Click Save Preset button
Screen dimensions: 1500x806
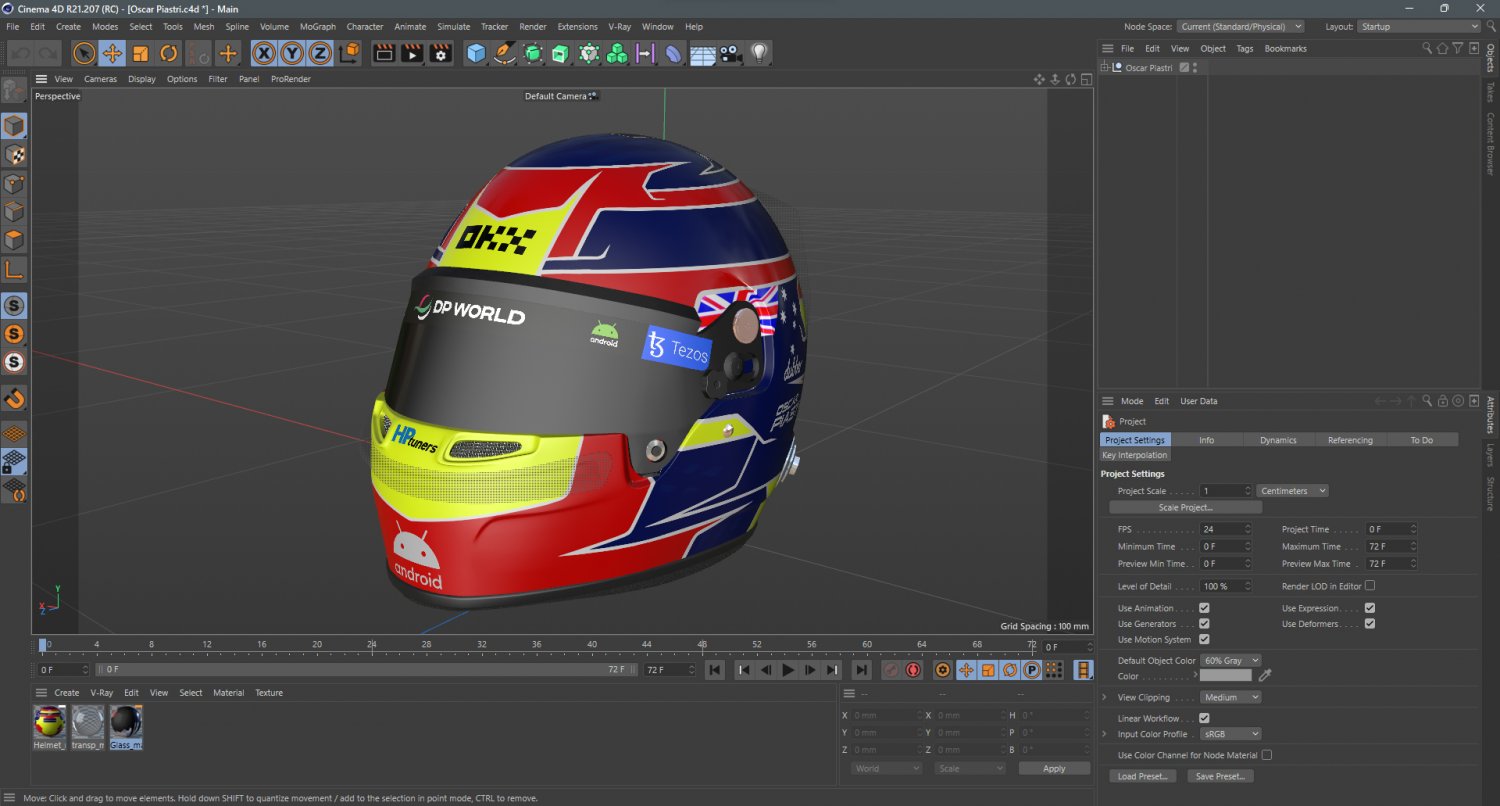pos(1220,776)
